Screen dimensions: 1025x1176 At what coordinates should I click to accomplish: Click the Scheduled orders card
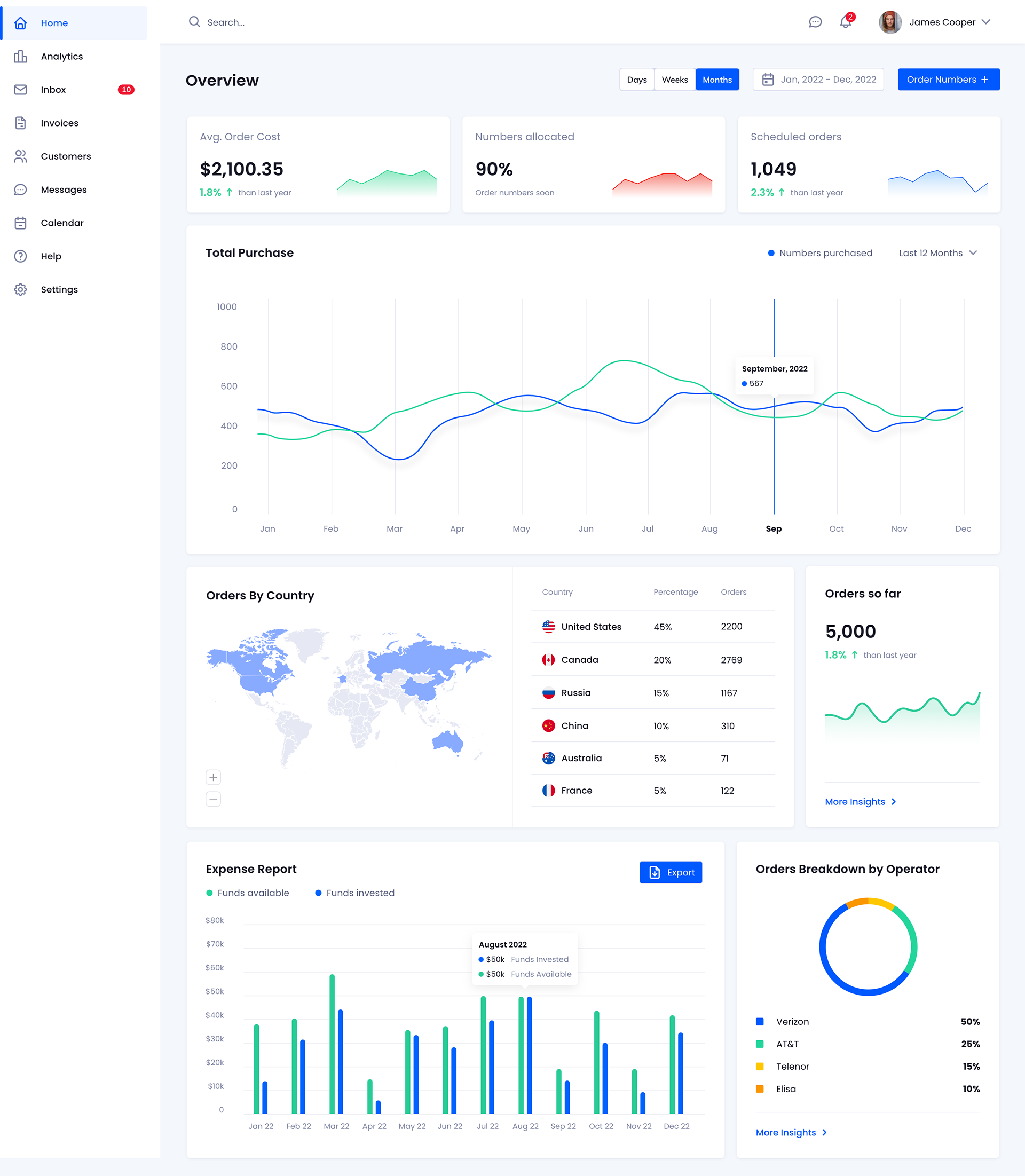click(x=869, y=165)
